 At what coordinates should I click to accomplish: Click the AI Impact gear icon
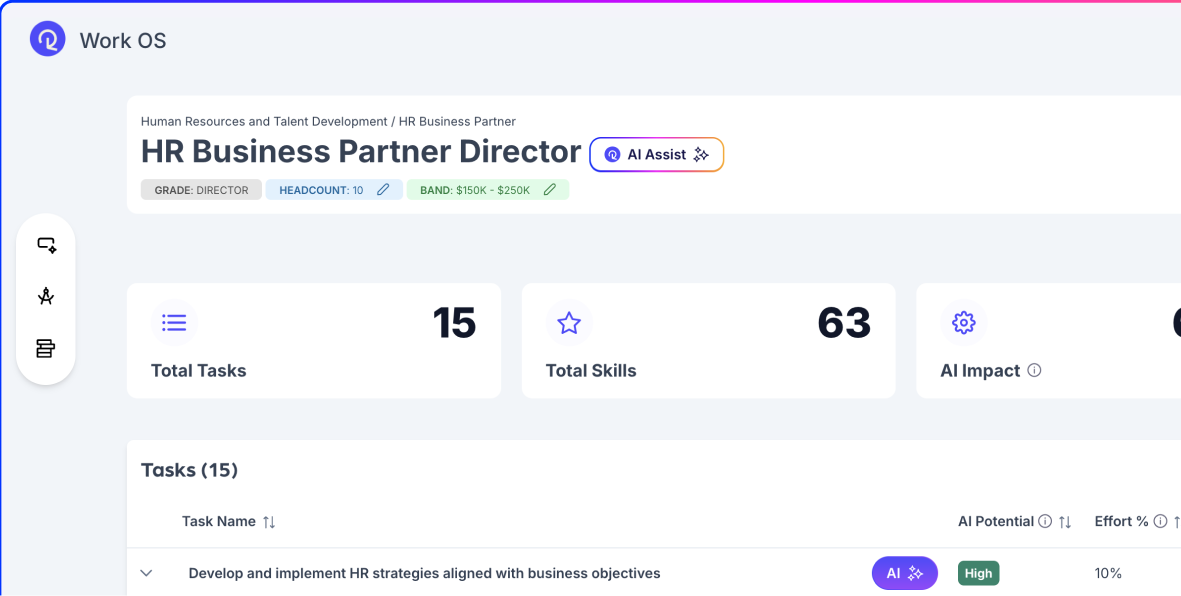(963, 323)
